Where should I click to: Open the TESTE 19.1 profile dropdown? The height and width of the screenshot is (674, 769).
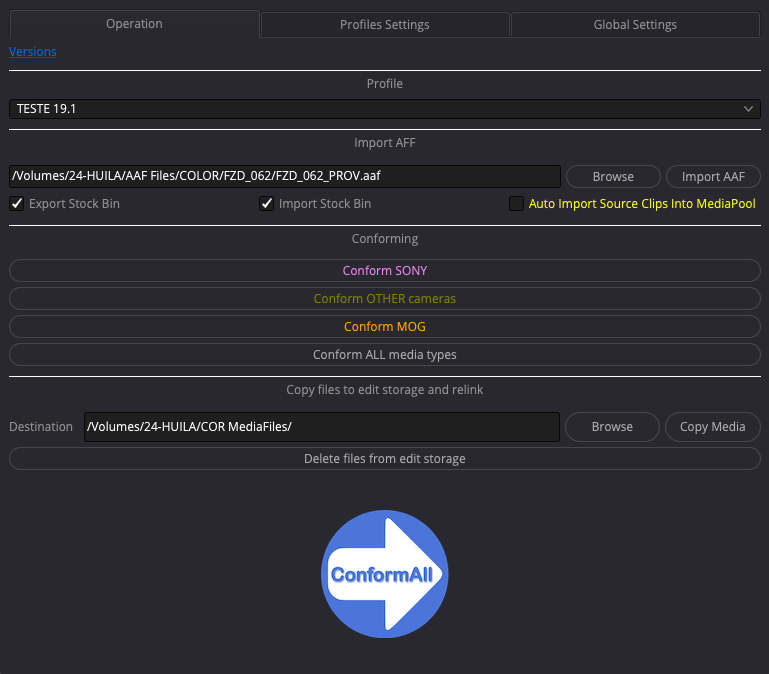(x=384, y=108)
